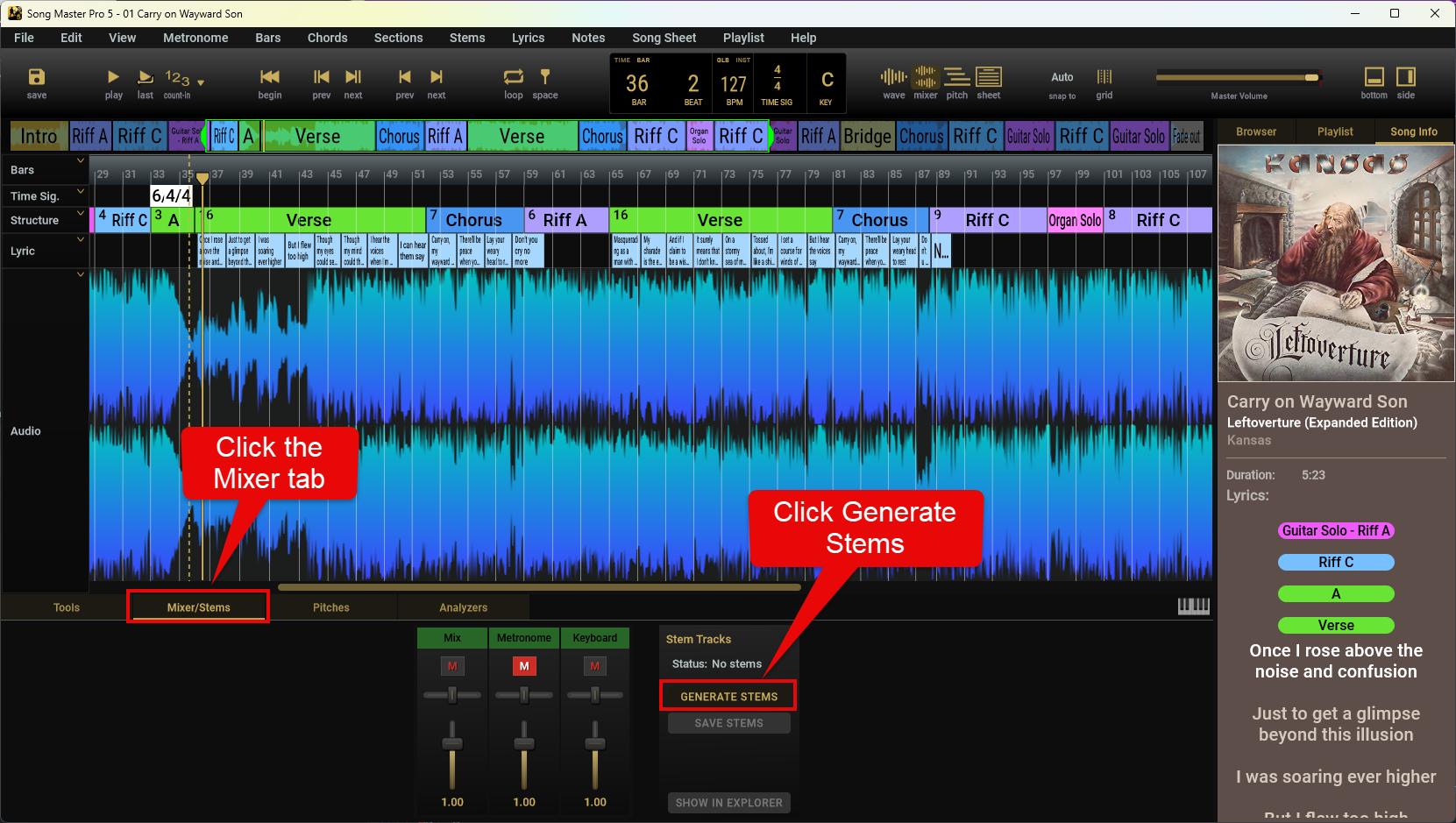
Task: Expand the Structure track dropdown arrow
Action: coord(81,213)
